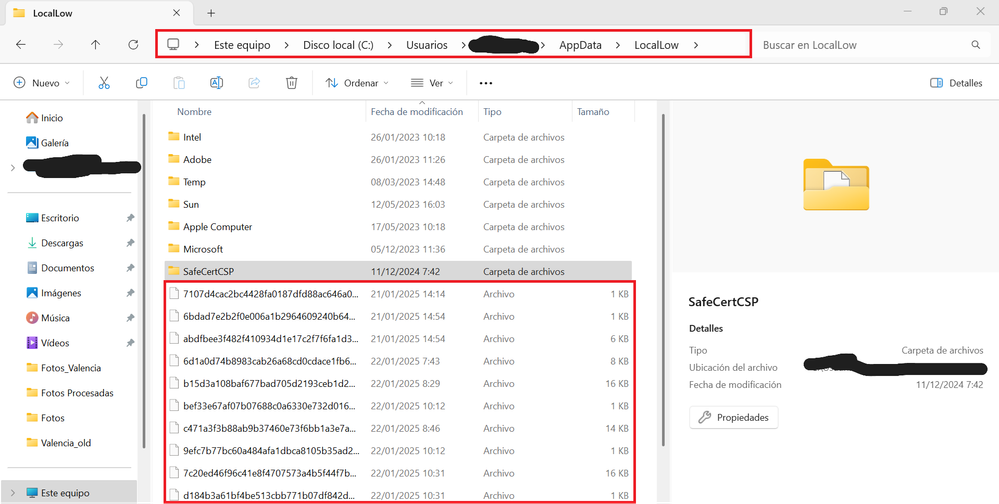Toggle the Detalles pane button
The width and height of the screenshot is (999, 504).
956,83
